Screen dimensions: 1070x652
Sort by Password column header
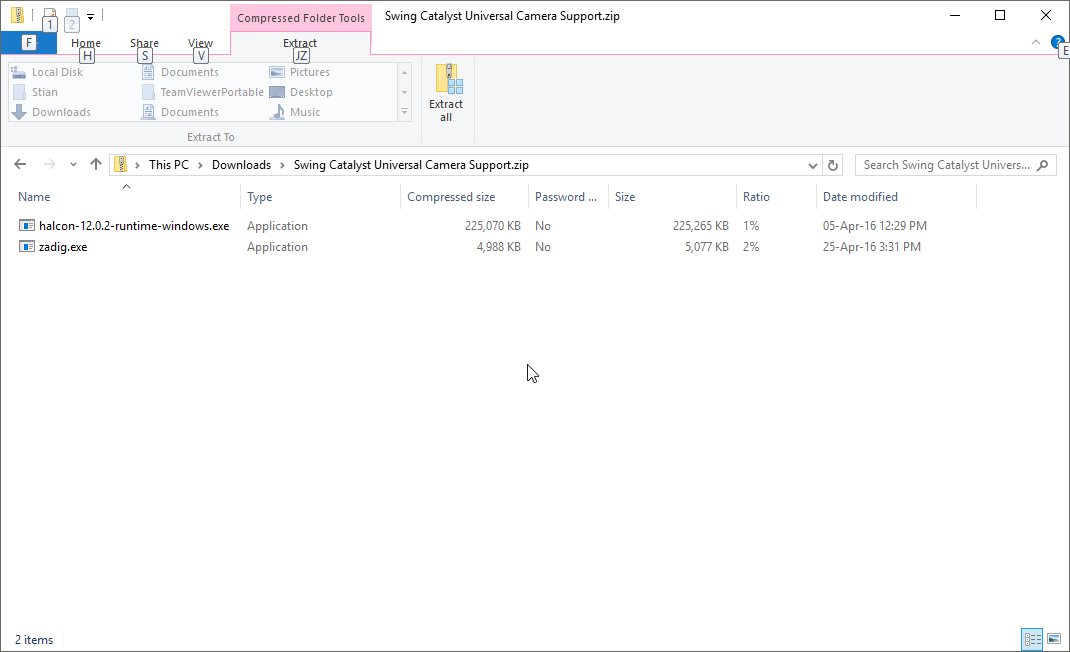pyautogui.click(x=566, y=197)
